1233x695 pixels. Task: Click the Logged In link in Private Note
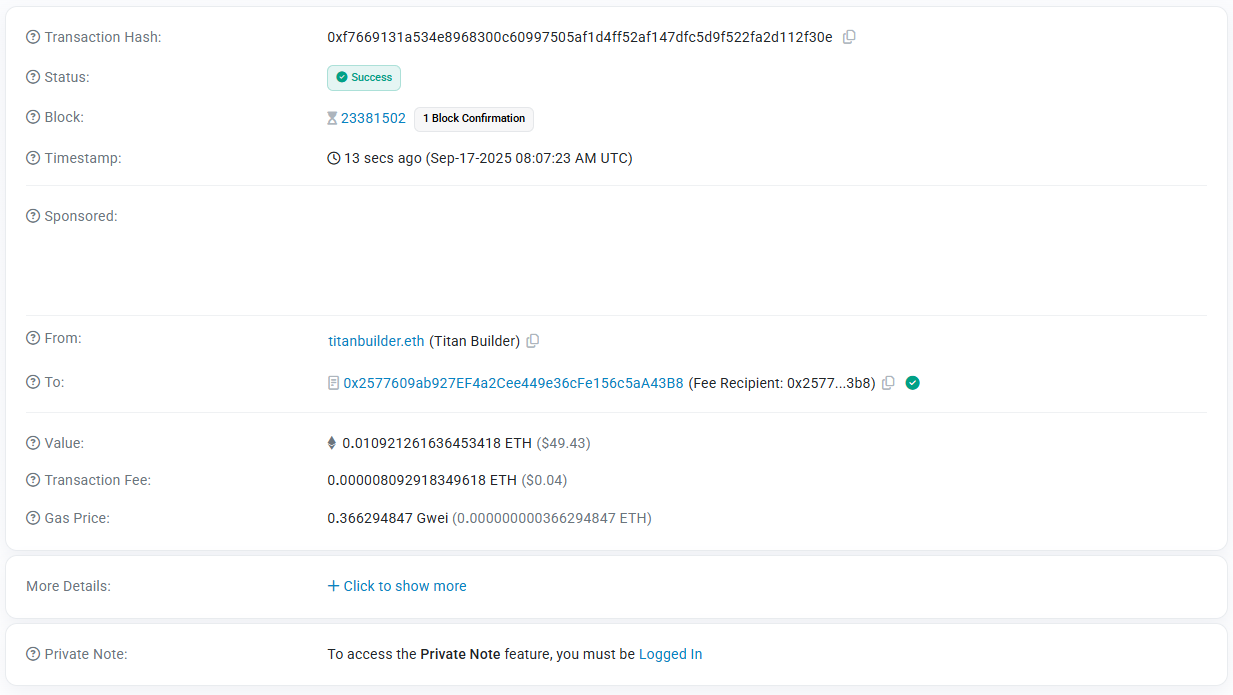(670, 653)
